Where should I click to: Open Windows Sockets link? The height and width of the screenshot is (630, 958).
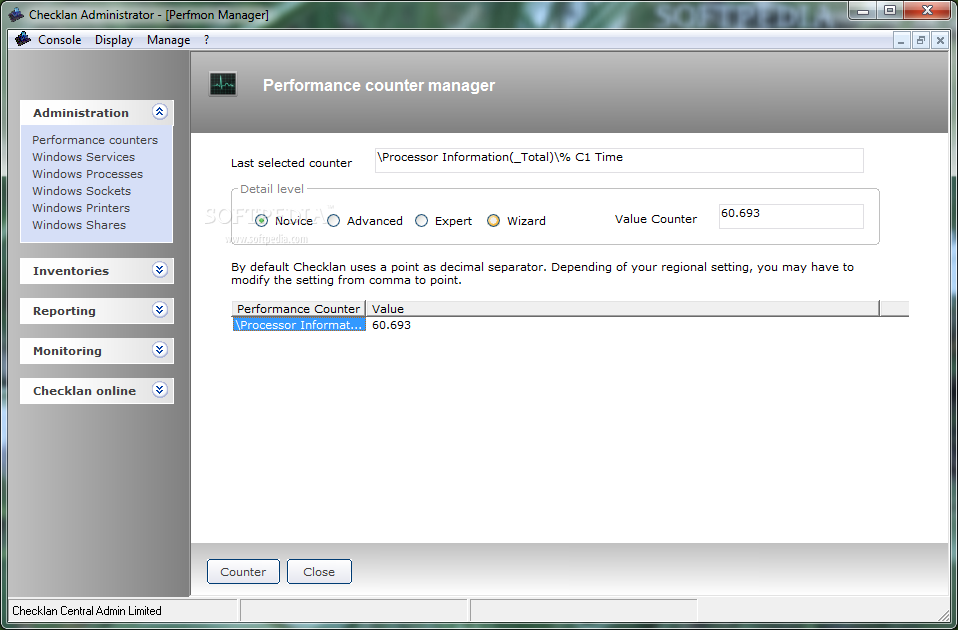pyautogui.click(x=81, y=191)
